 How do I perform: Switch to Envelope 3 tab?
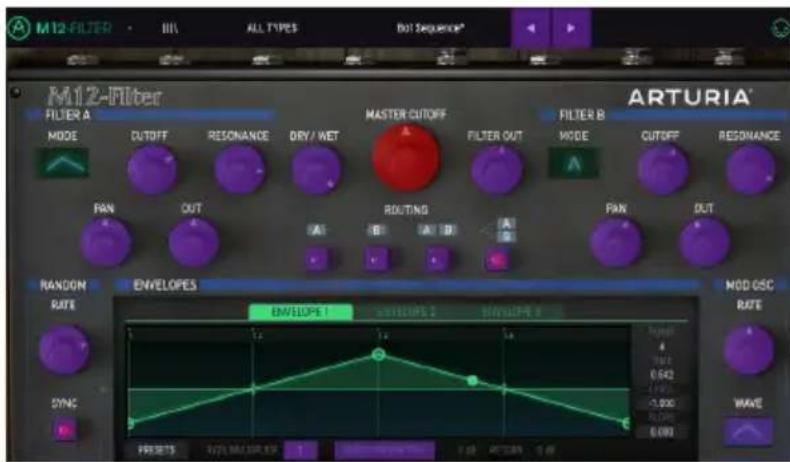tap(510, 312)
